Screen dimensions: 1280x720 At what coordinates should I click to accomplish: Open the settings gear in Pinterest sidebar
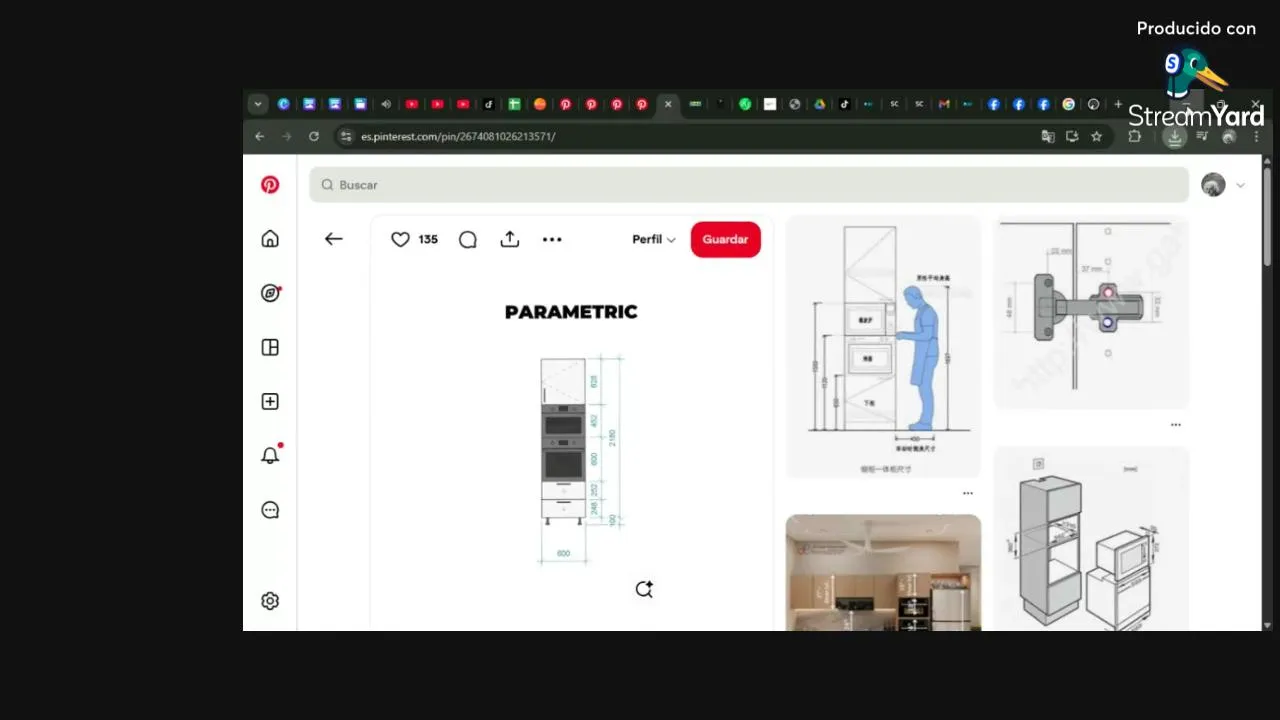pos(270,601)
